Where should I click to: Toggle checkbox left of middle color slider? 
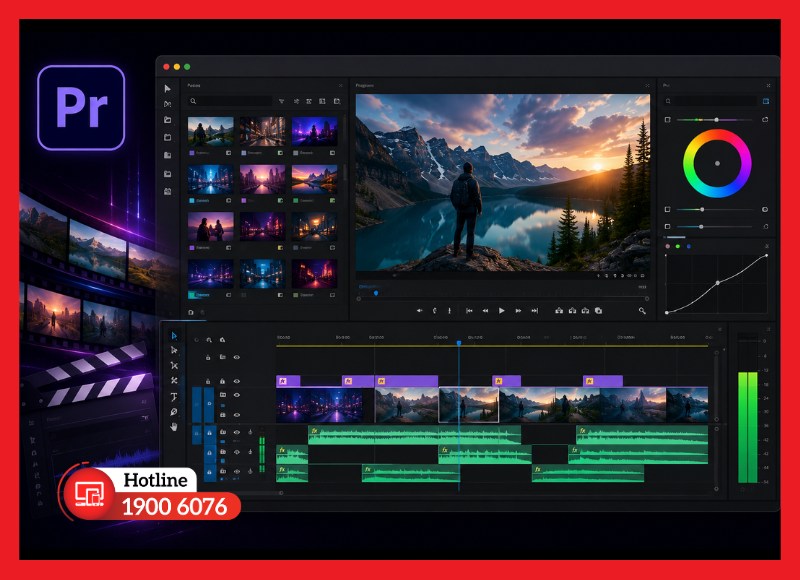point(667,210)
